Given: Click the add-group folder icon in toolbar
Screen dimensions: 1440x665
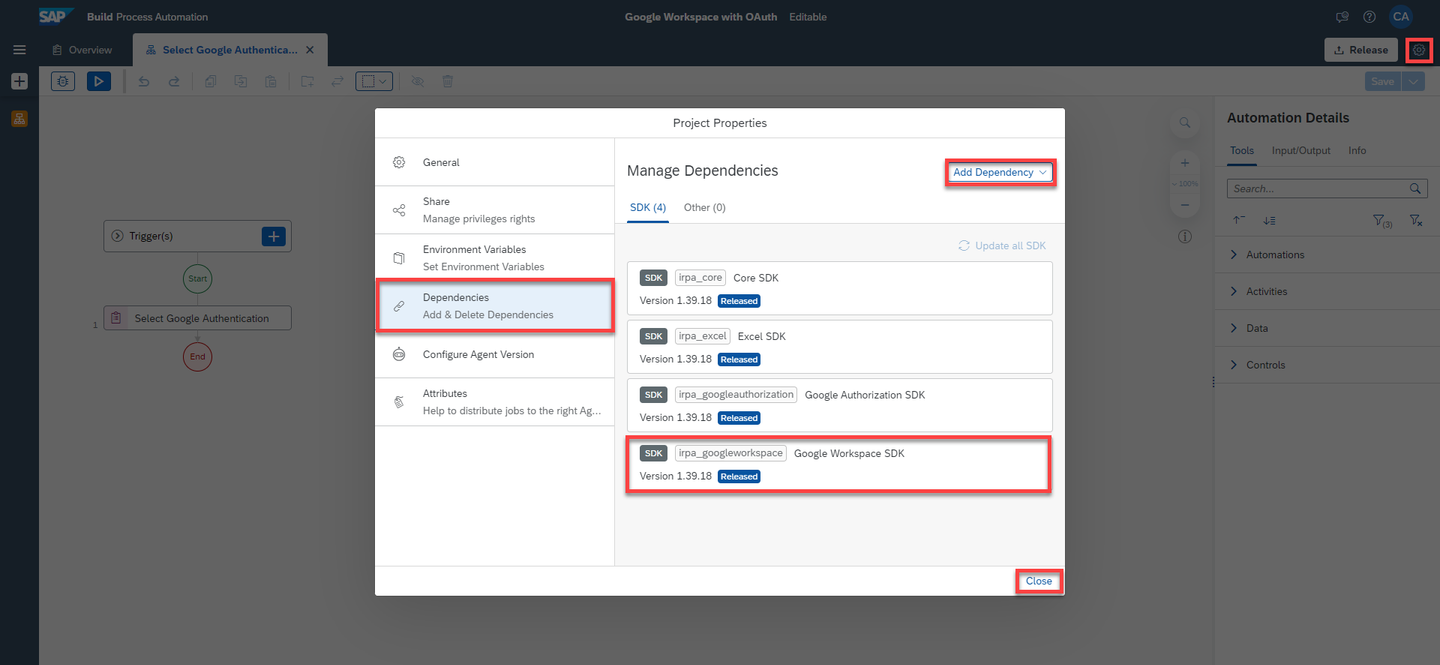Looking at the screenshot, I should coord(307,81).
